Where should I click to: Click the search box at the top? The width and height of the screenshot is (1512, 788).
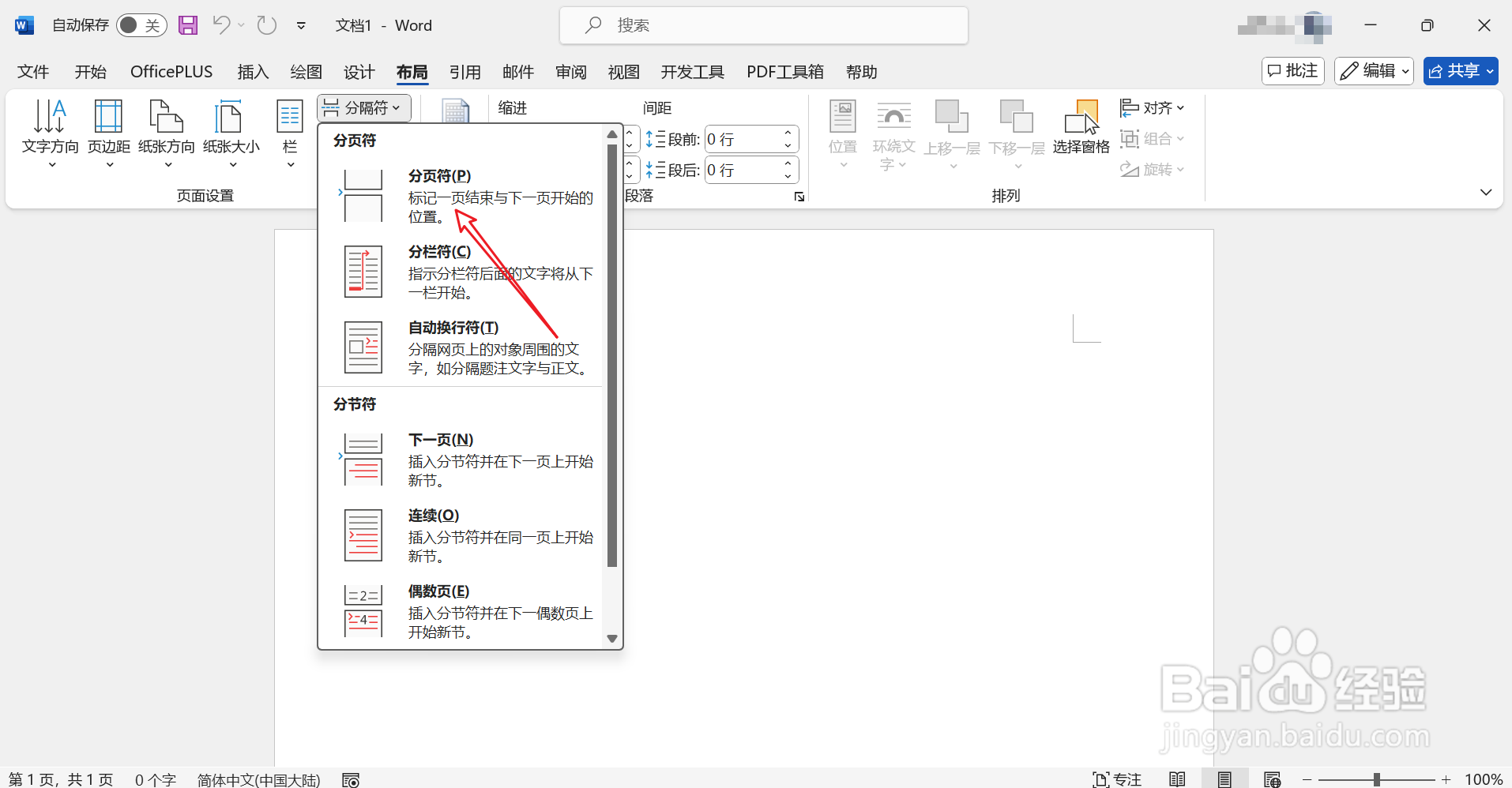coord(763,24)
